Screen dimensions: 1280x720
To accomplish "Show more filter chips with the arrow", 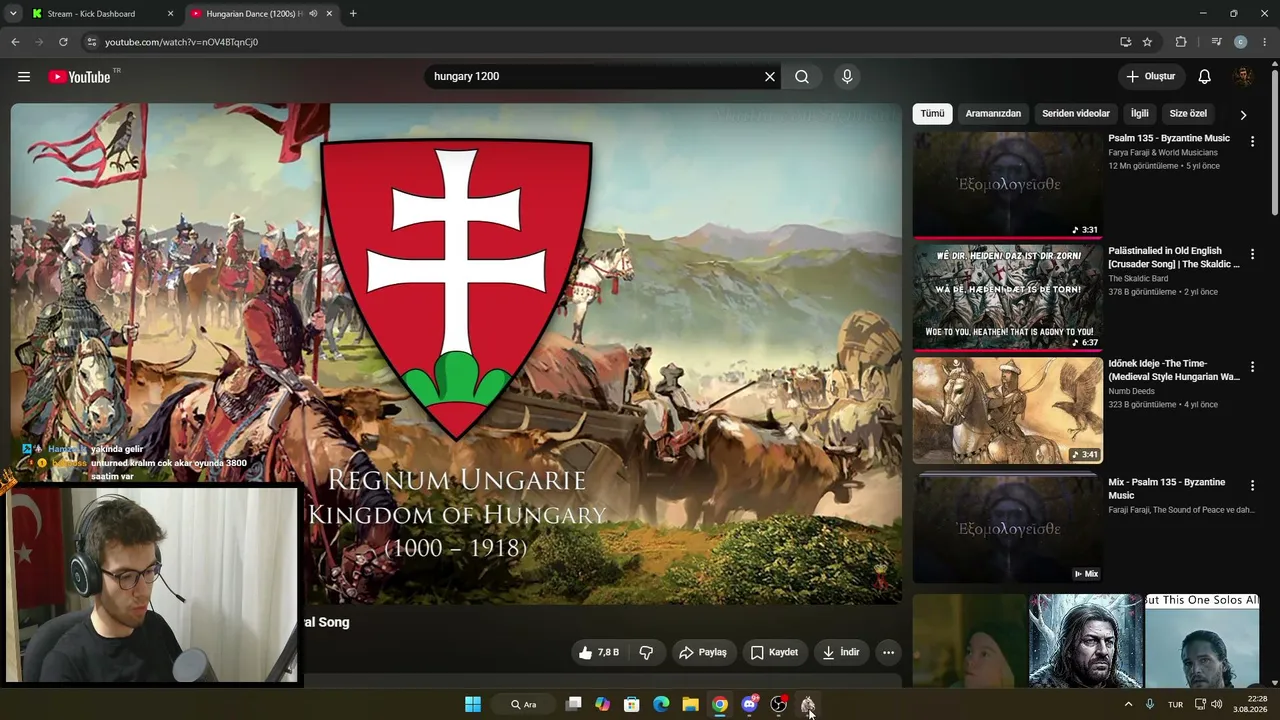I will [x=1243, y=115].
